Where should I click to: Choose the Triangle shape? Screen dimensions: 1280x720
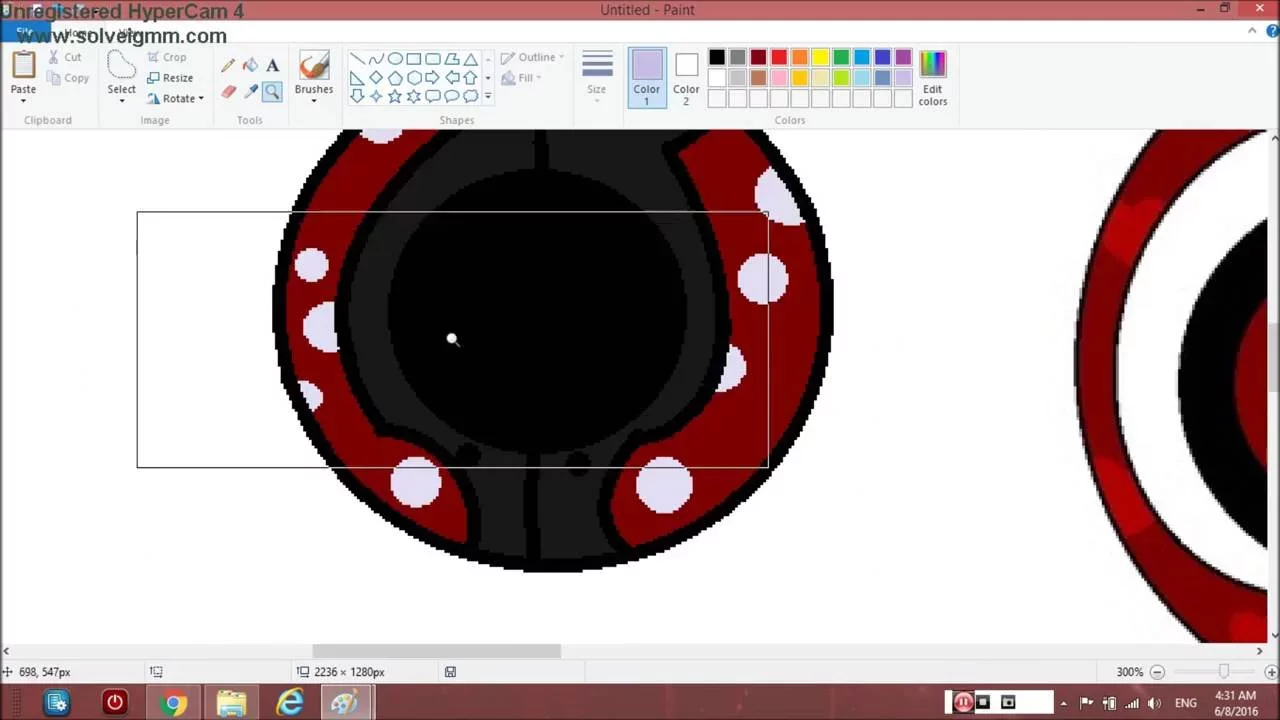pos(471,59)
